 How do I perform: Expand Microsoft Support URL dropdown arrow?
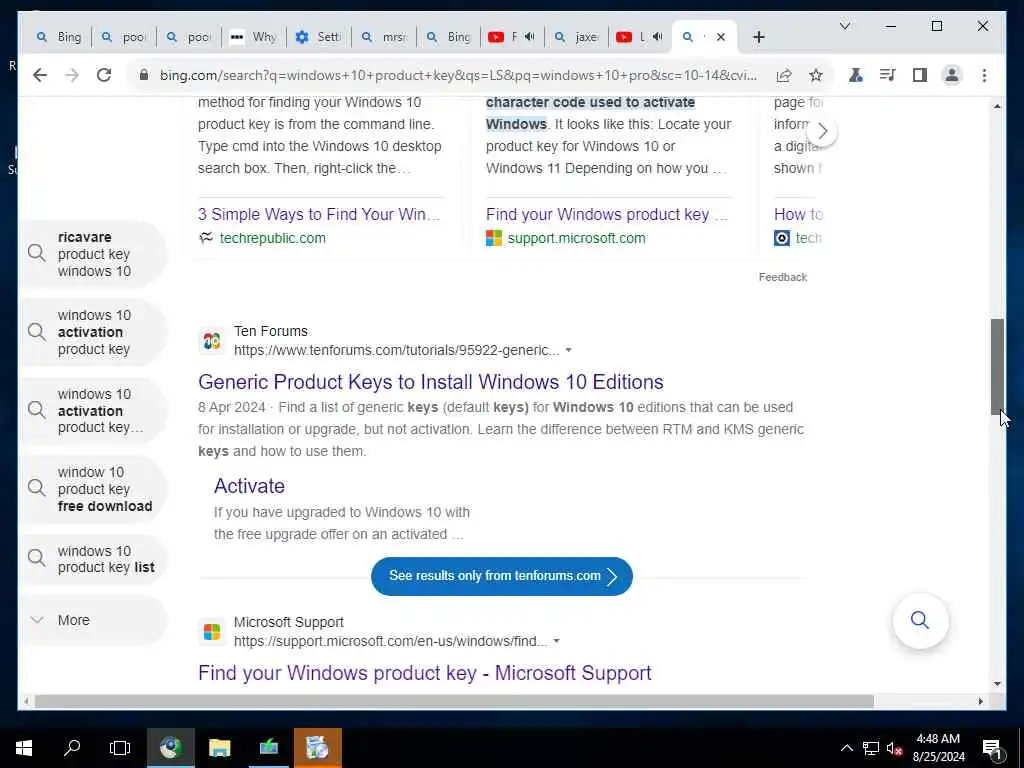coord(556,641)
